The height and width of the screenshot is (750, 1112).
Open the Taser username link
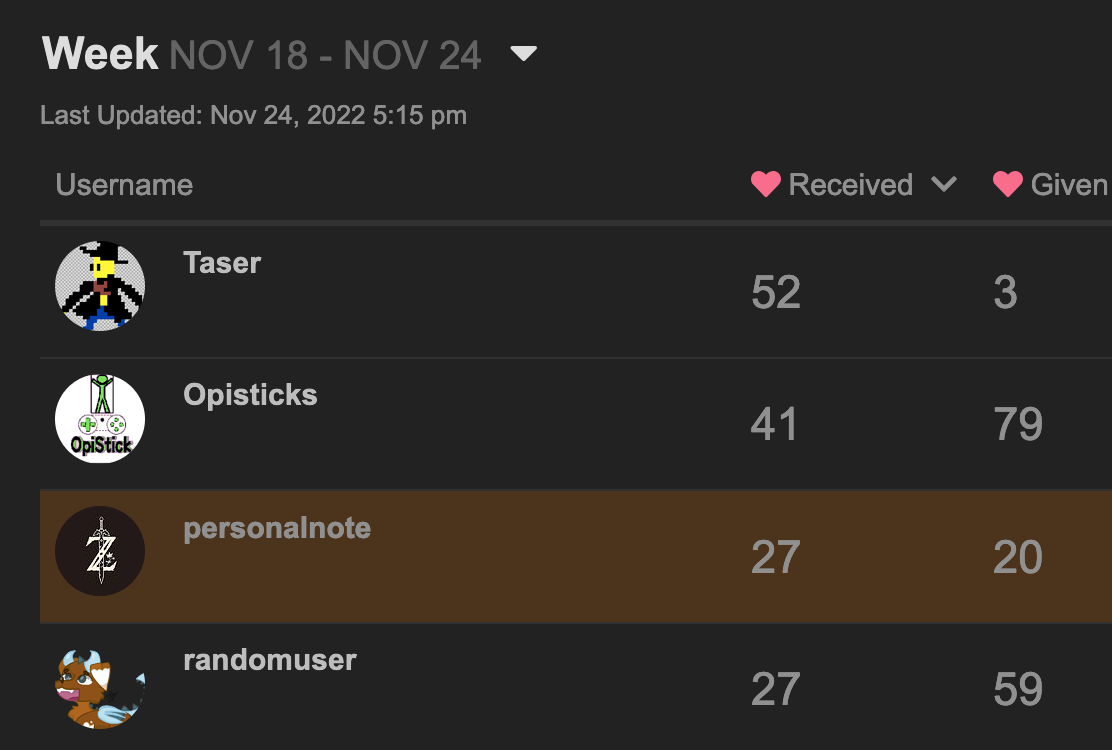(222, 263)
